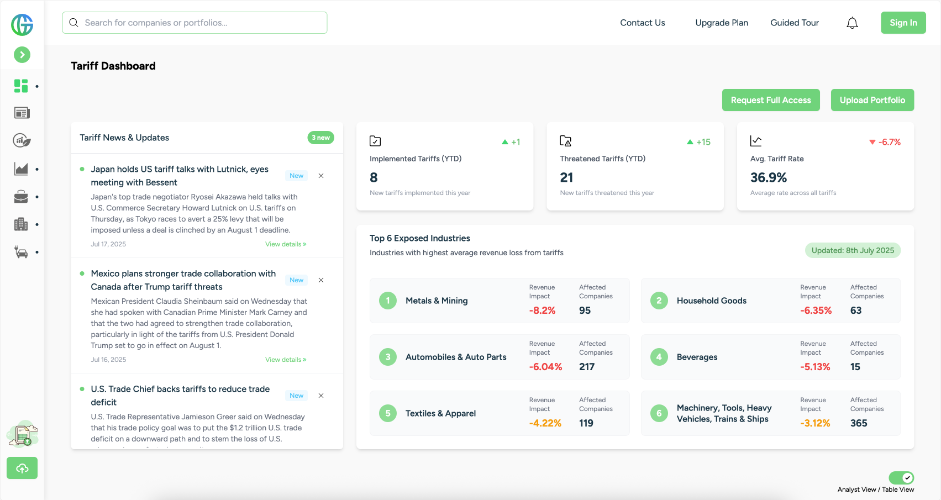
Task: Start the Guided Tour from top navigation
Action: [794, 23]
